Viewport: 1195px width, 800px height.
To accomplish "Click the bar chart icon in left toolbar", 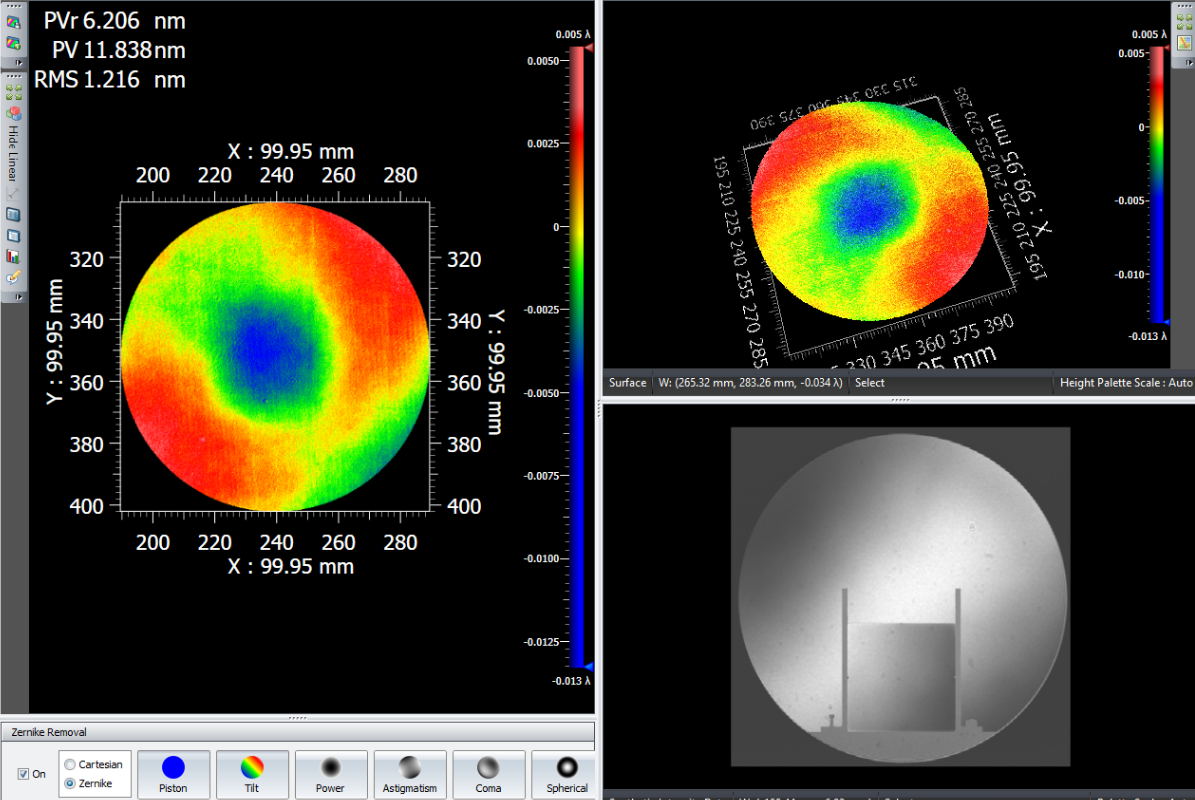I will [x=13, y=256].
